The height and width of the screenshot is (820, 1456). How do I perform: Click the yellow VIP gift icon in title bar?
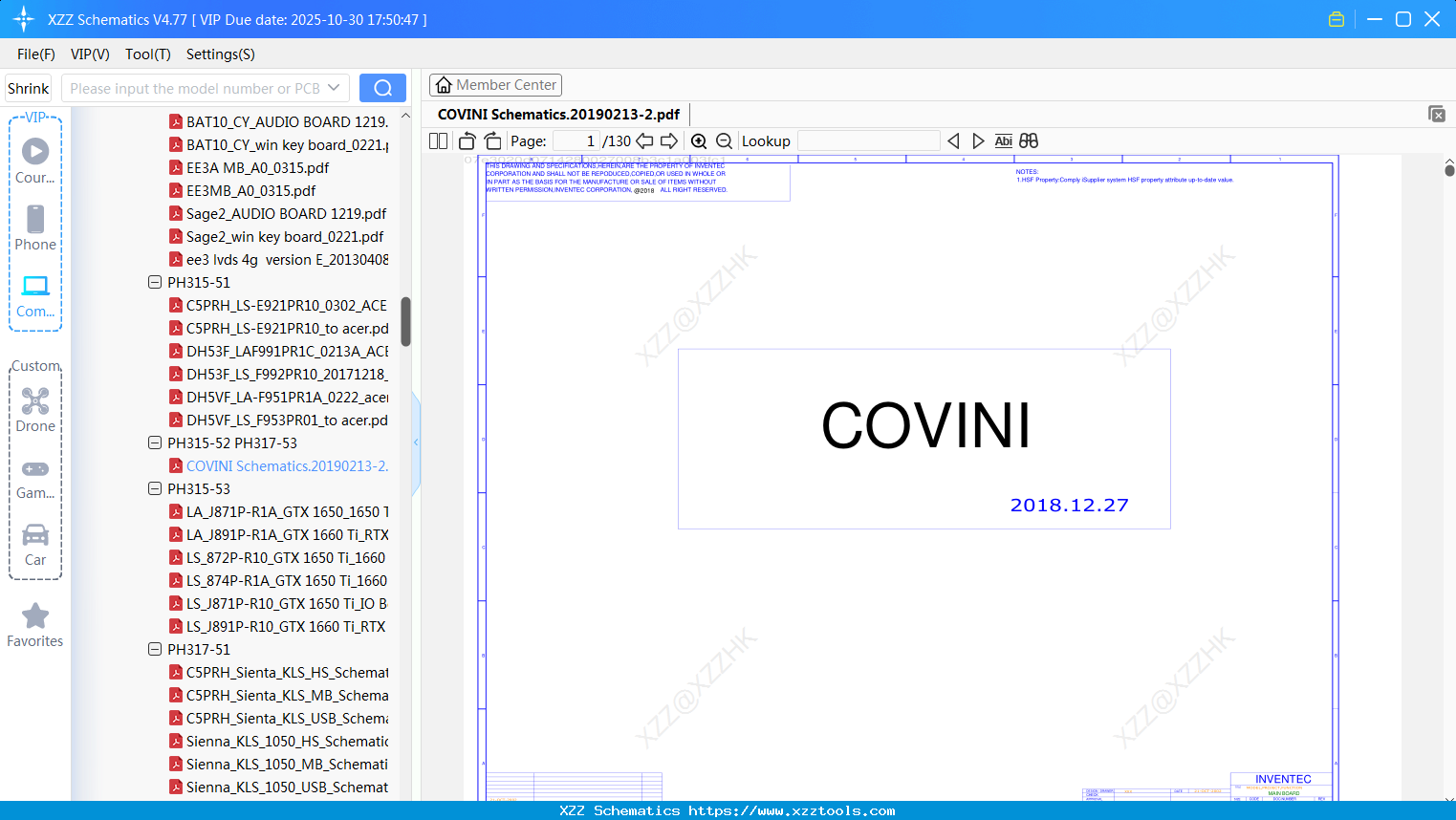(x=1336, y=19)
